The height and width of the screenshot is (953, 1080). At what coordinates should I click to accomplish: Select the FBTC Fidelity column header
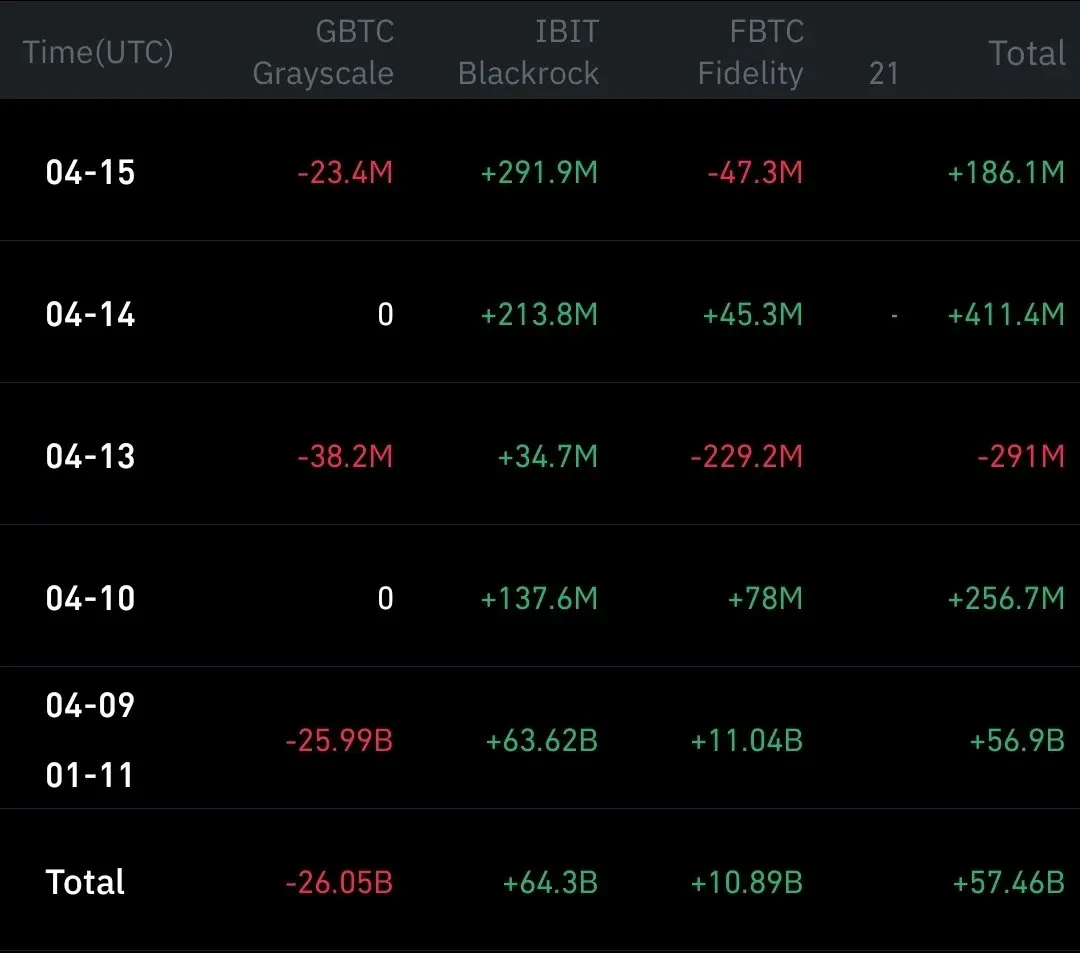[x=751, y=52]
